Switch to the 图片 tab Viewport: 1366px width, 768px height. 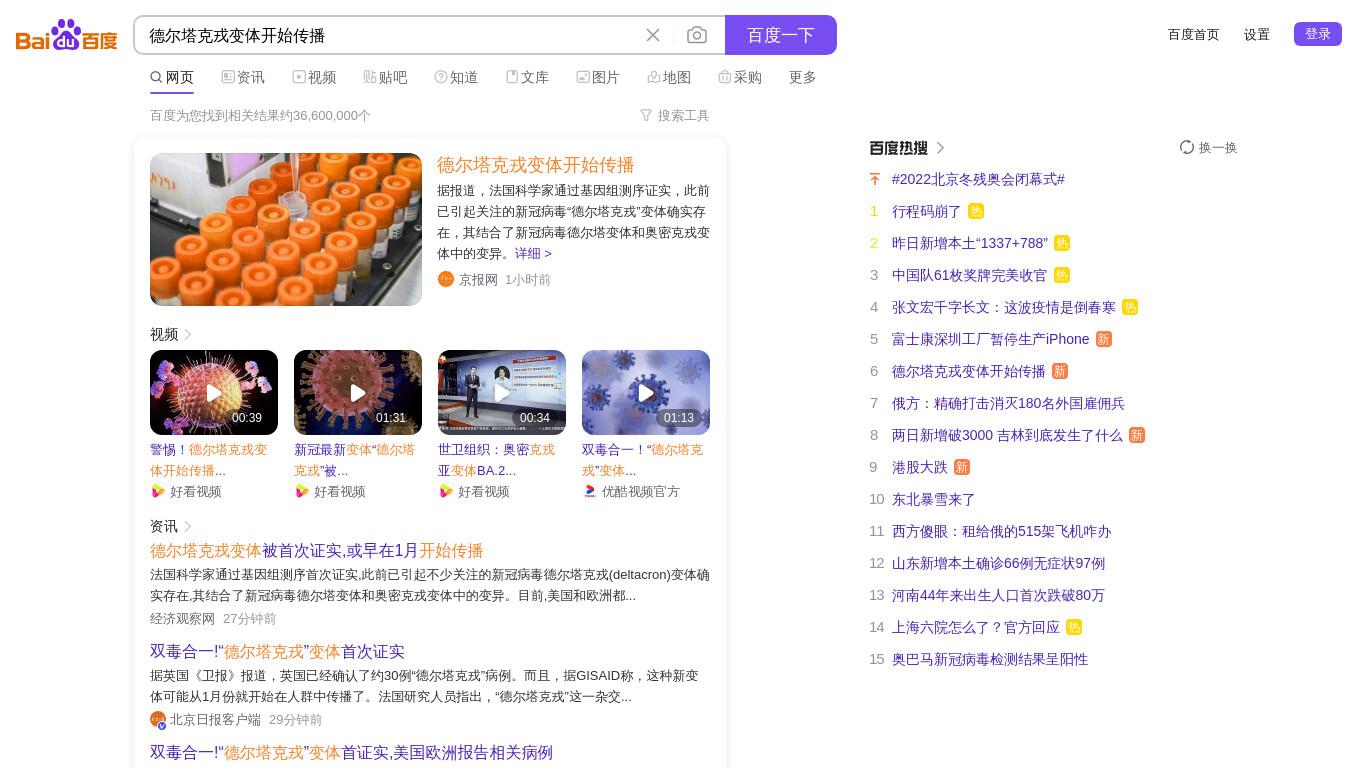[x=598, y=77]
